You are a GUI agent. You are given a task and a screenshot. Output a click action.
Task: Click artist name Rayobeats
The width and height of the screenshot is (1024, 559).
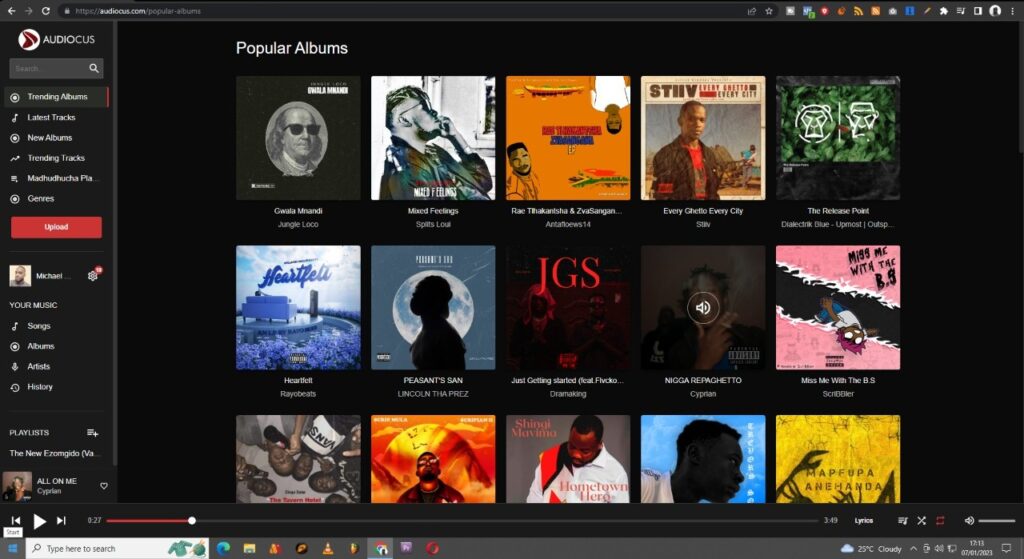coord(298,394)
